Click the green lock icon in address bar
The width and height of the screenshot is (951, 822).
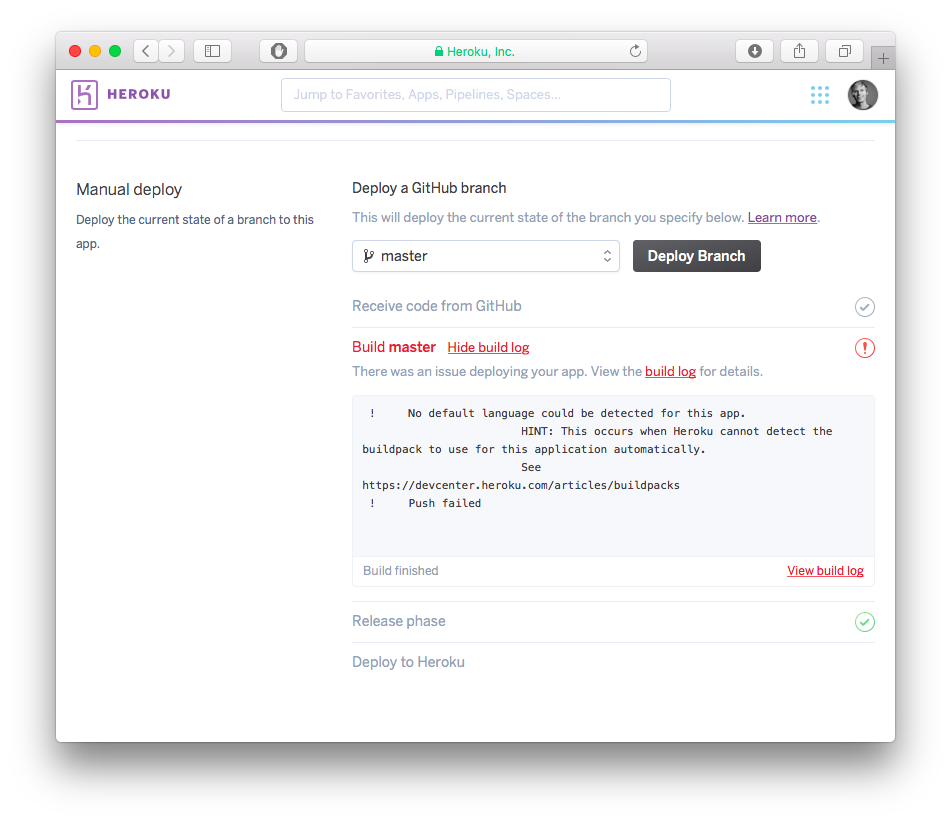pyautogui.click(x=439, y=52)
